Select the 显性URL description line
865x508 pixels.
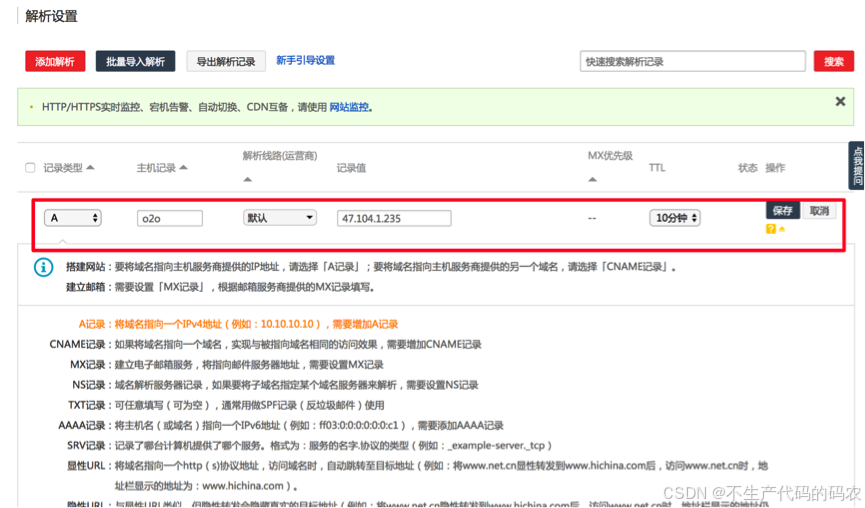pyautogui.click(x=418, y=475)
